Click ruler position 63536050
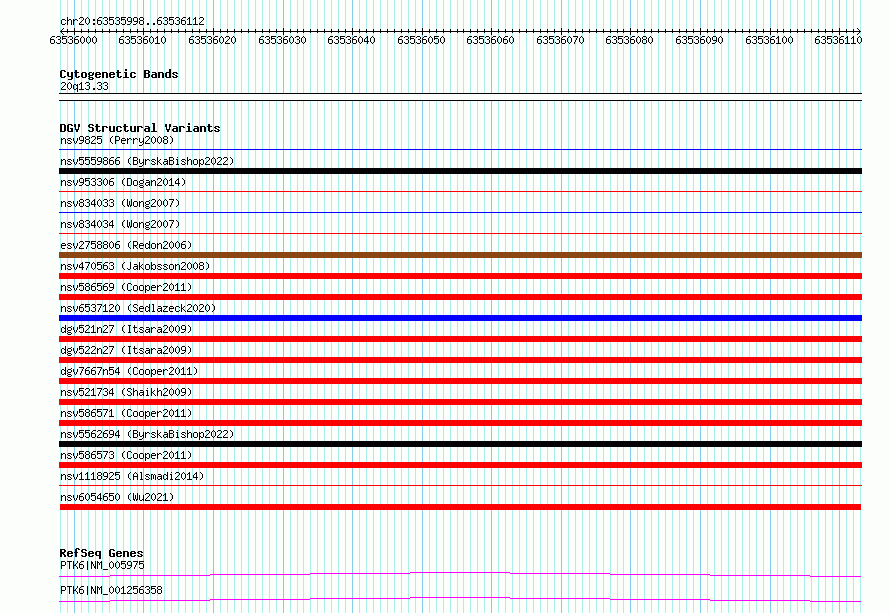 tap(421, 40)
